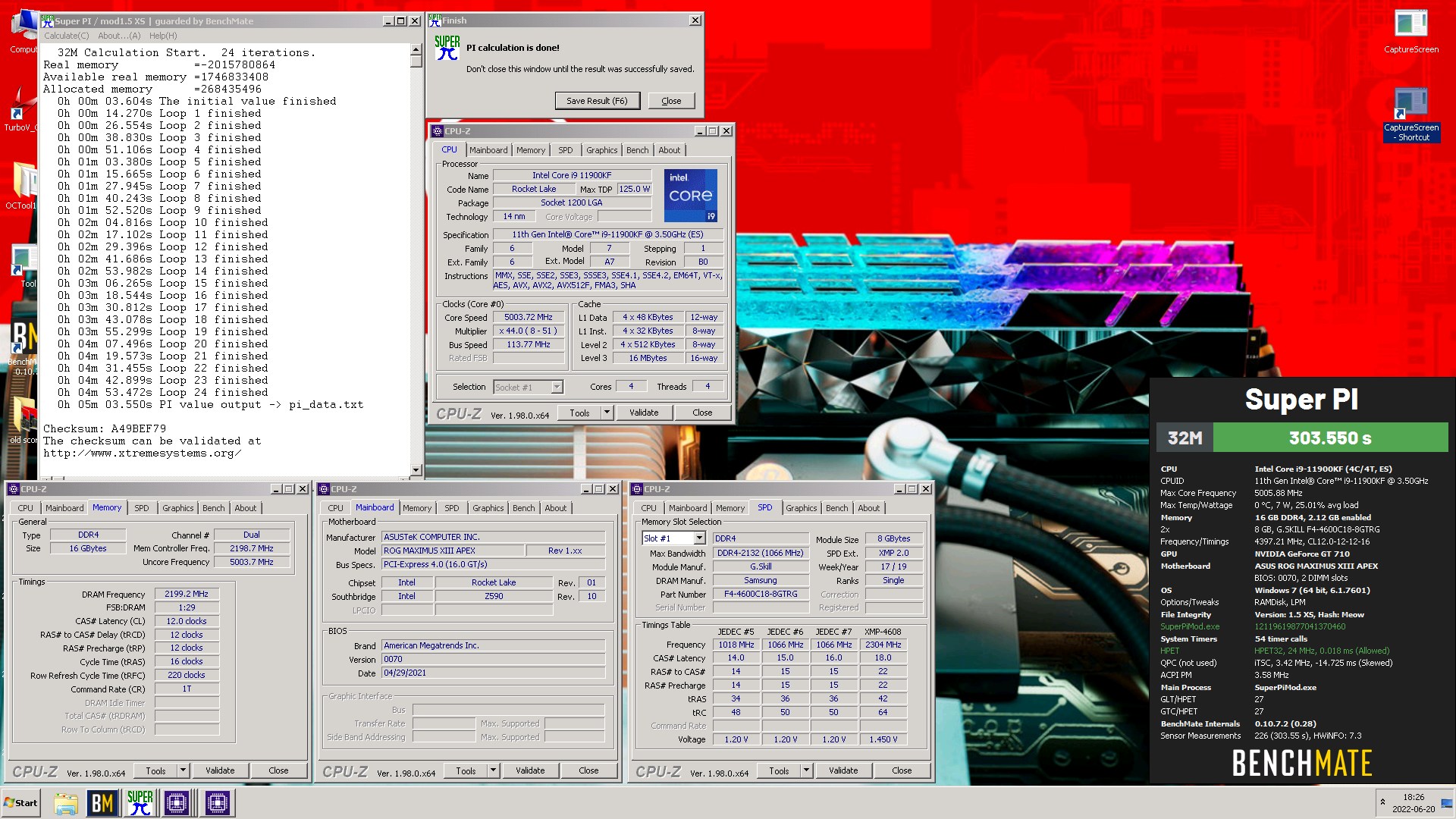Click Super PI scrollbar up arrow

click(x=416, y=49)
